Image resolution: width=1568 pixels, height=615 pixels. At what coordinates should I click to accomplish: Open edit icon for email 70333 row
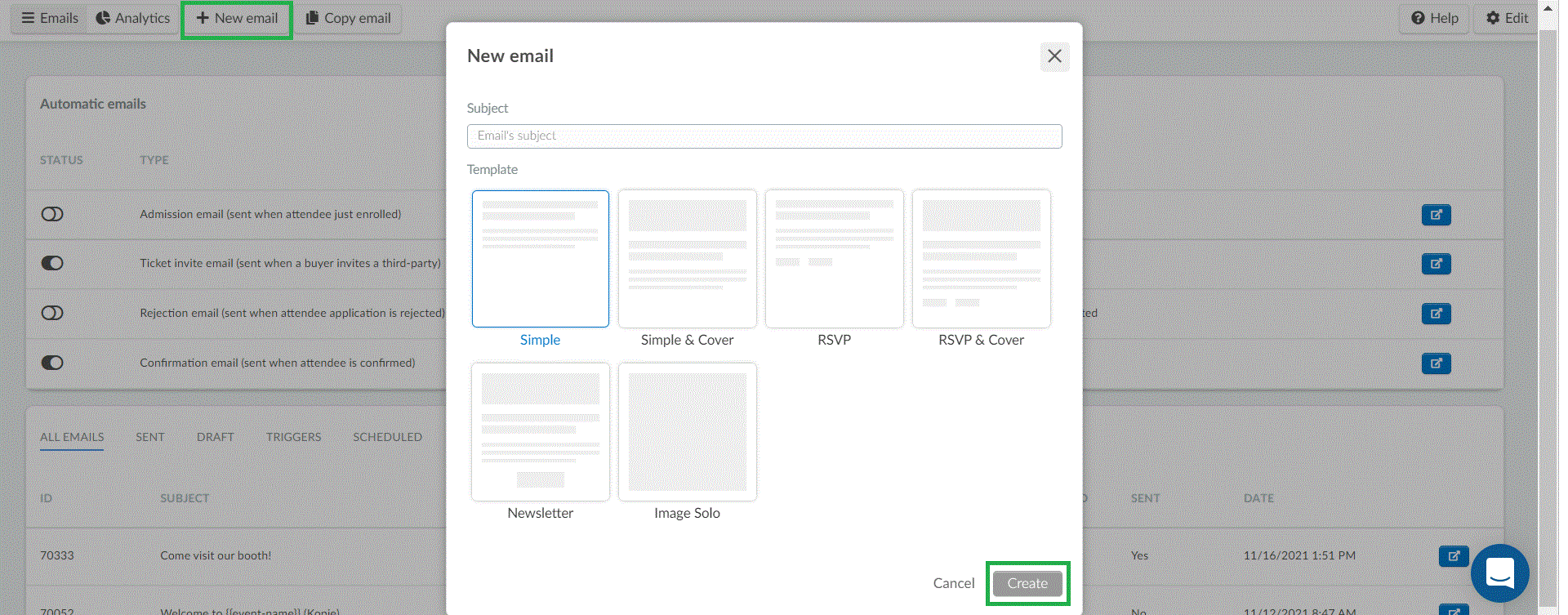1453,556
